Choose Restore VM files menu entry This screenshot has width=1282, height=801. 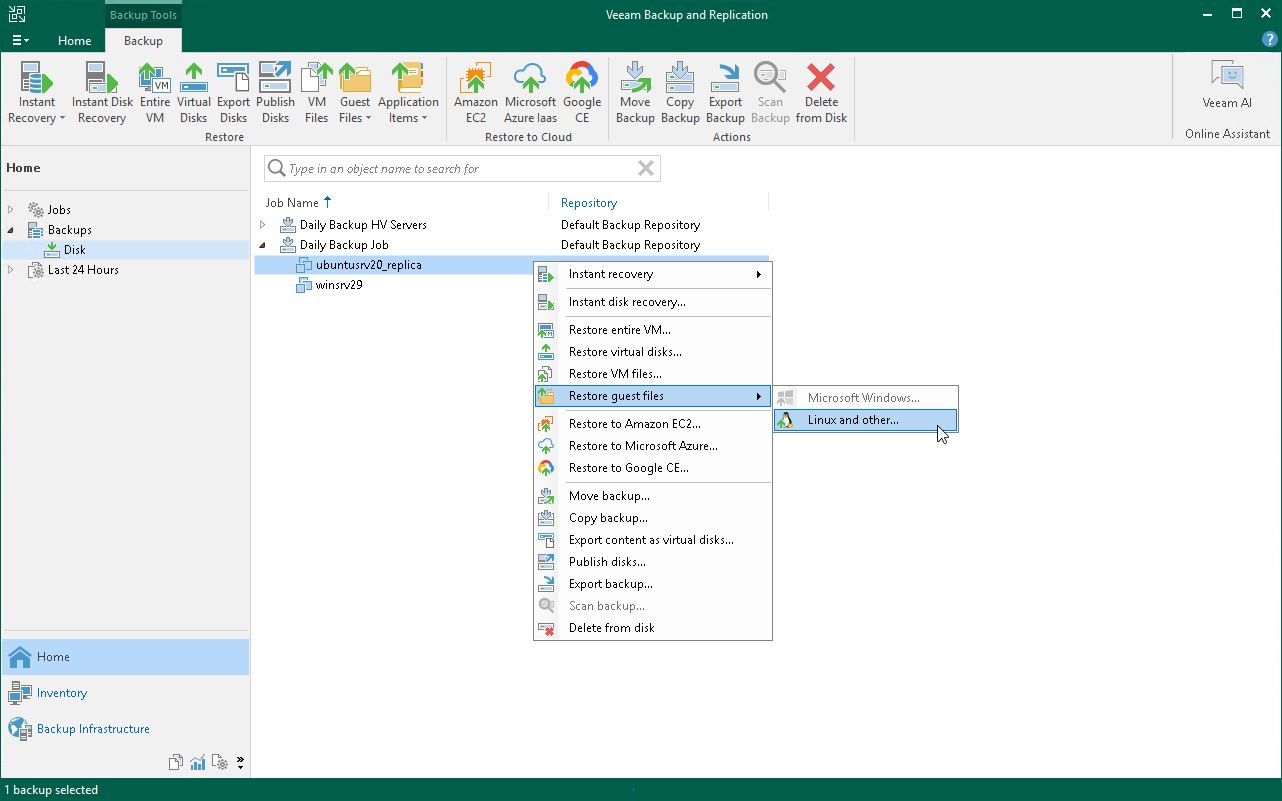[x=653, y=374]
